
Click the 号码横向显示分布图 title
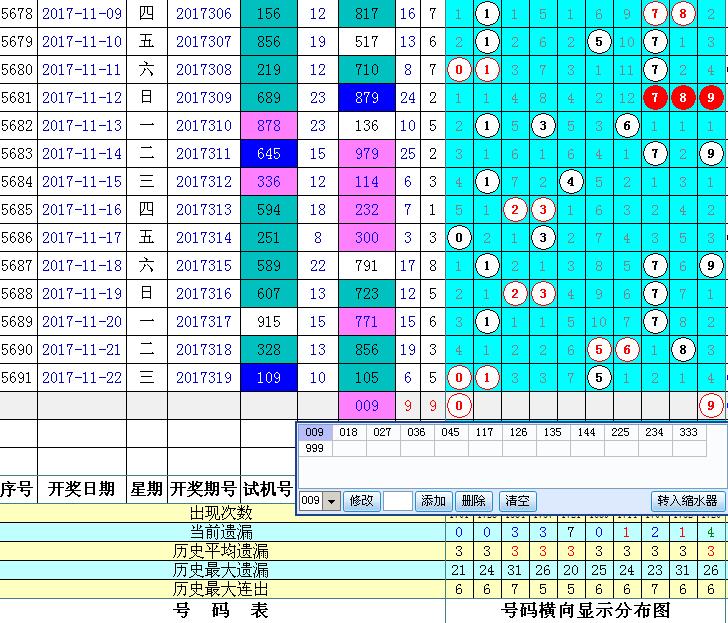click(586, 610)
